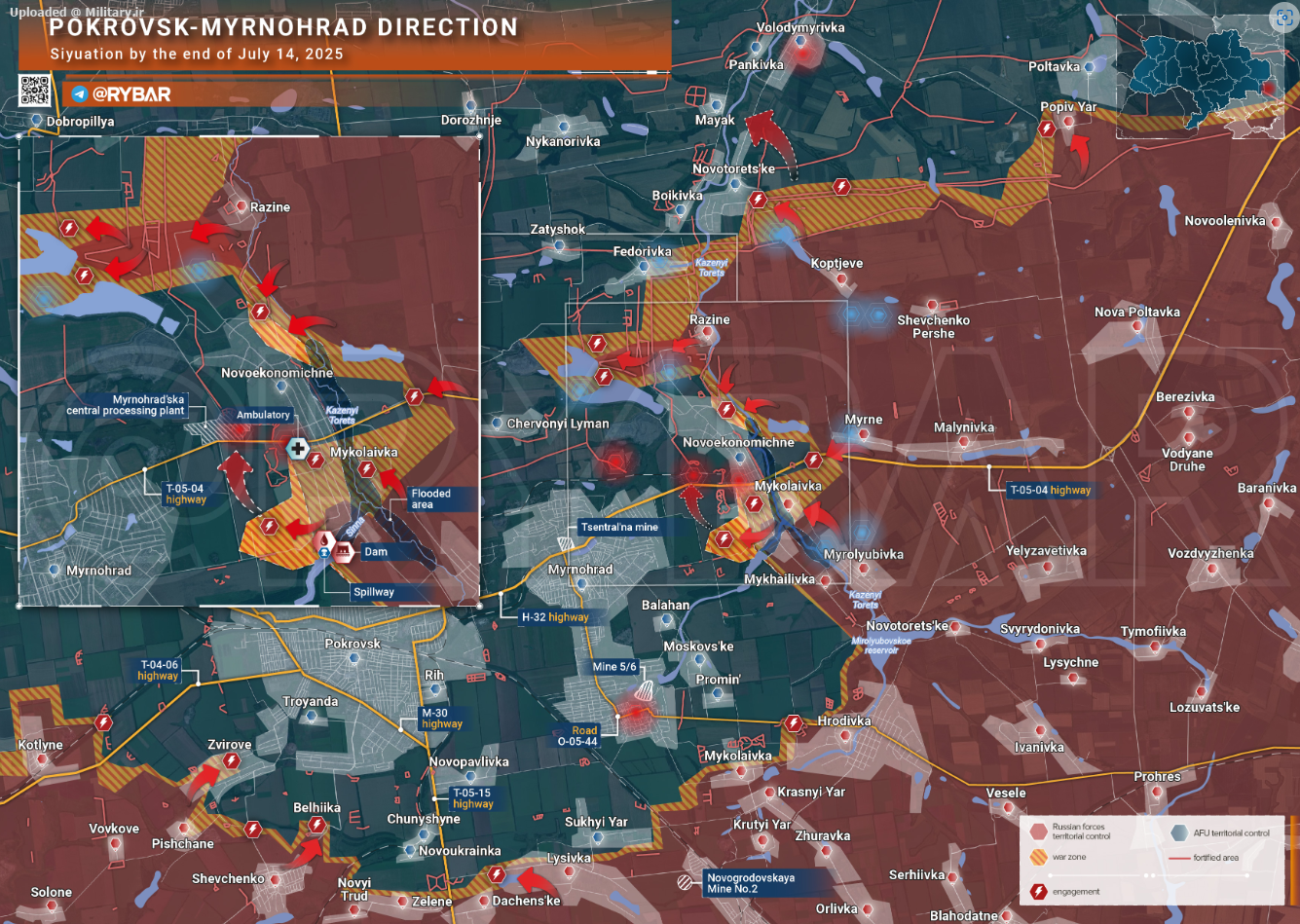Click the Pokrovsk-Myrnohrad Direction title

click(x=283, y=26)
